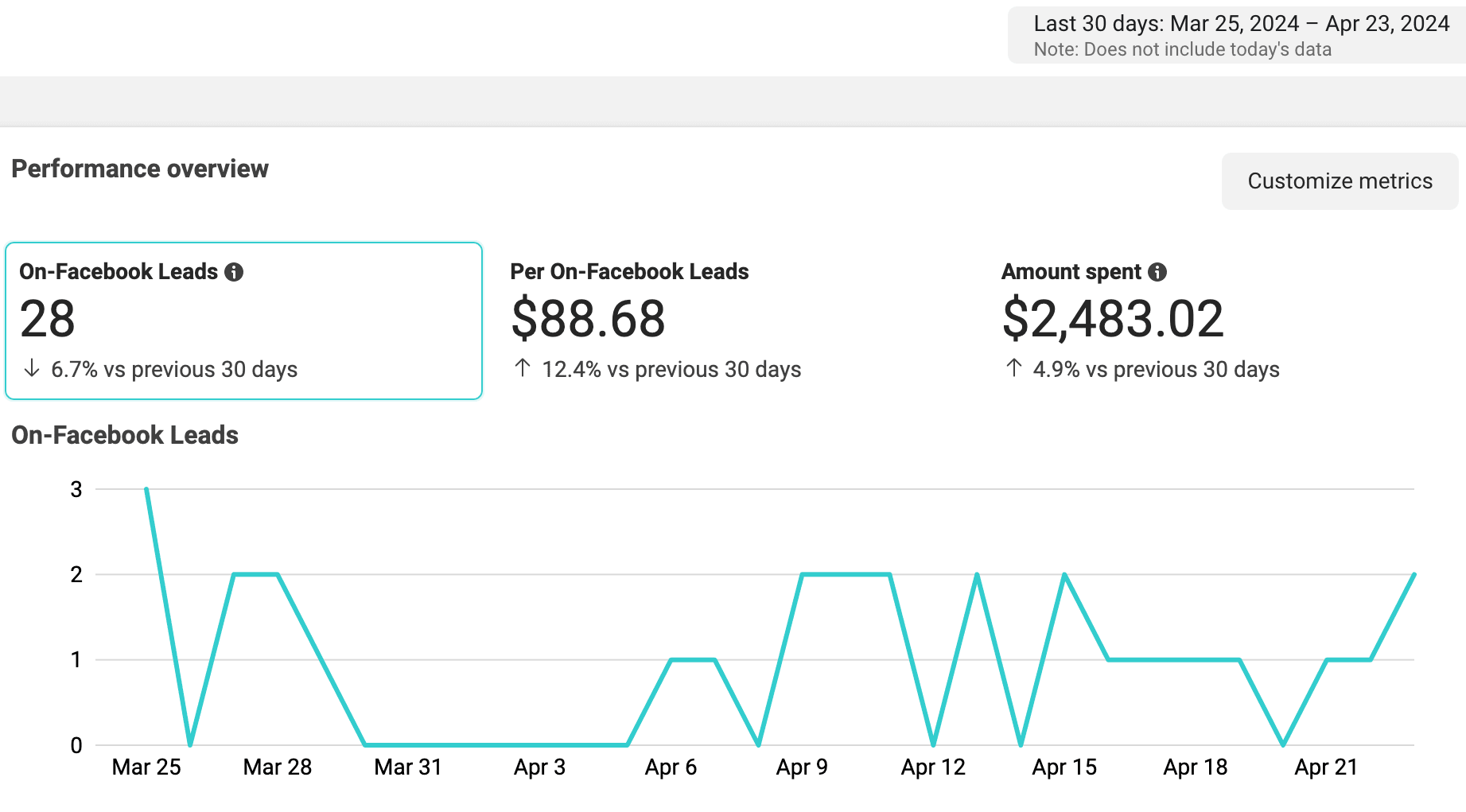This screenshot has width=1466, height=812.
Task: Click the Apr 15 label on the x-axis
Action: click(1064, 767)
